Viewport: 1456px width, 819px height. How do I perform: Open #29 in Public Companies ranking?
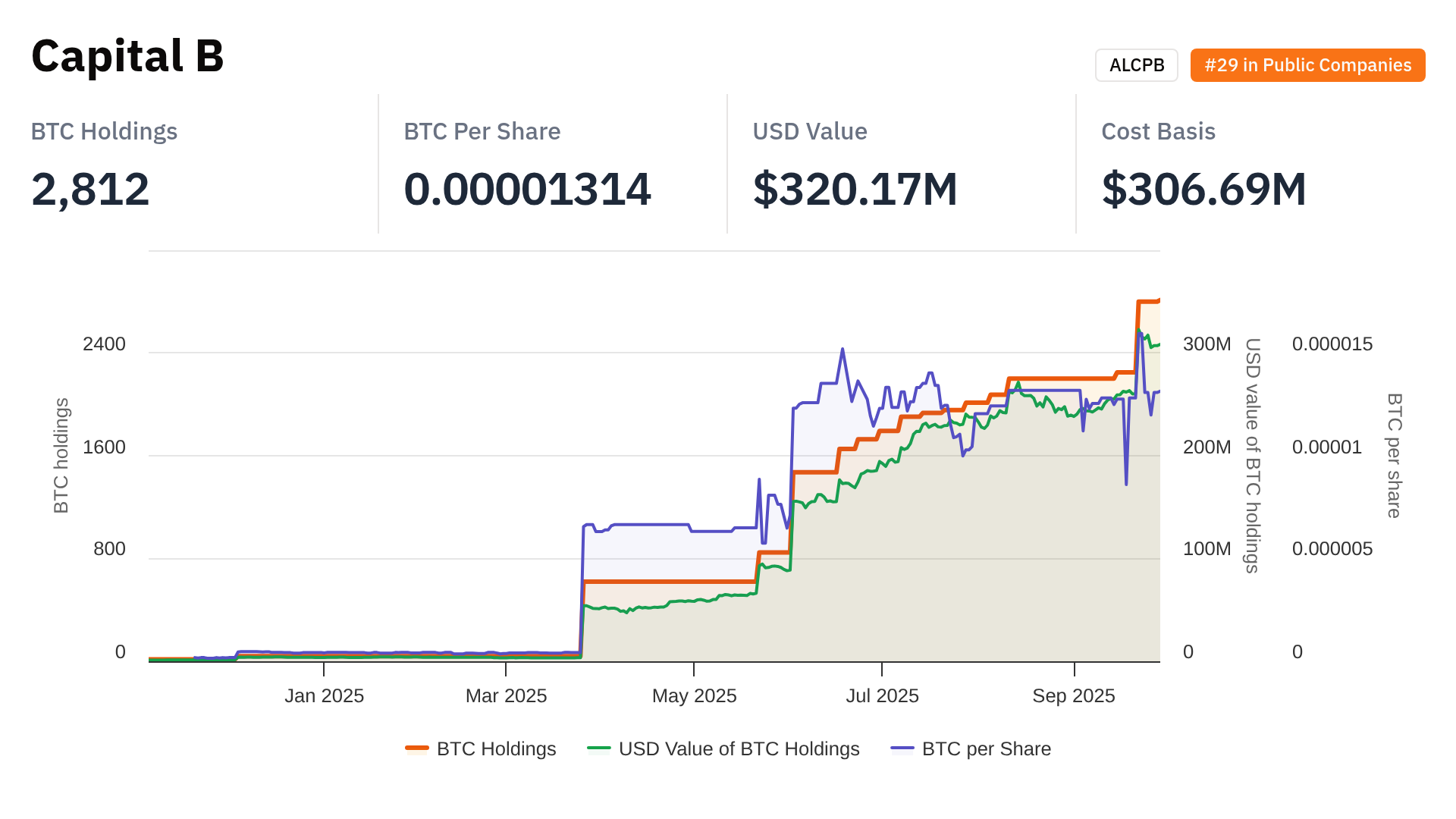coord(1307,65)
